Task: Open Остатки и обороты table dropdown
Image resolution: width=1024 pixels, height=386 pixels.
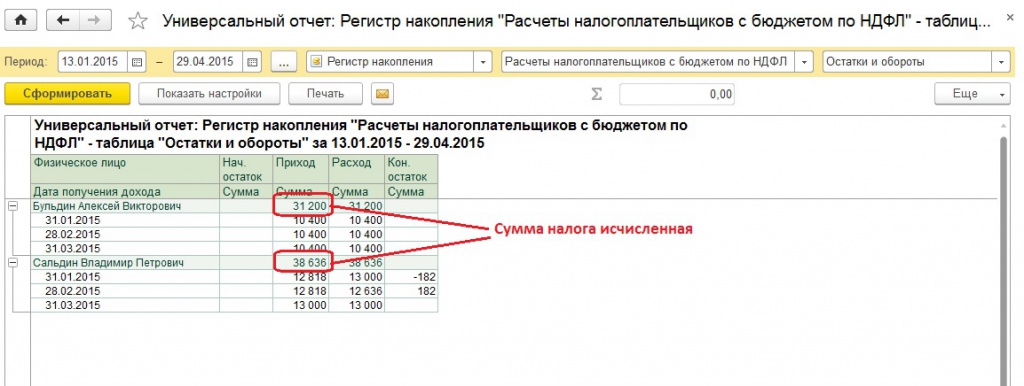Action: pyautogui.click(x=1001, y=62)
